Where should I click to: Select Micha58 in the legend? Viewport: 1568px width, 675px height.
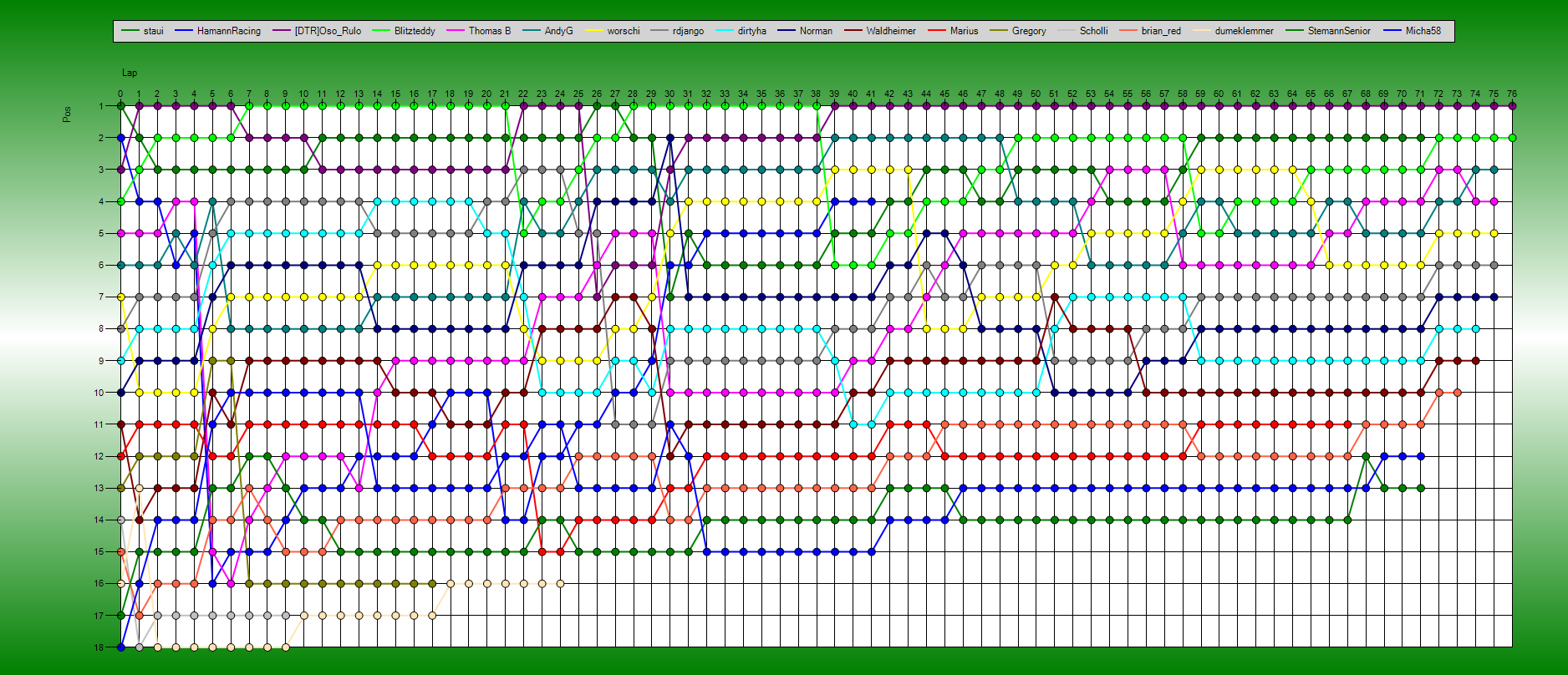pos(1412,31)
